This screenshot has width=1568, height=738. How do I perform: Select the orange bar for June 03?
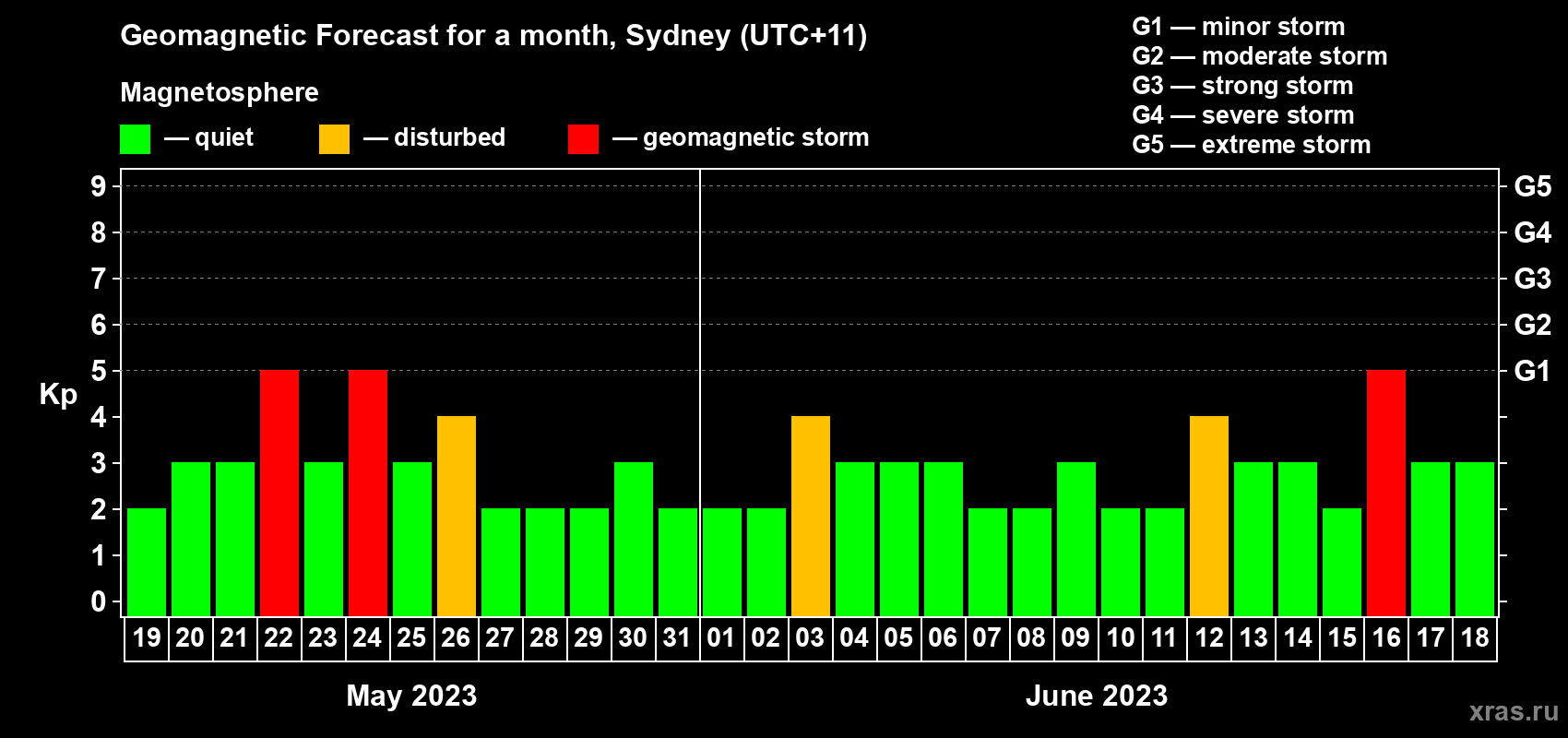(x=811, y=516)
